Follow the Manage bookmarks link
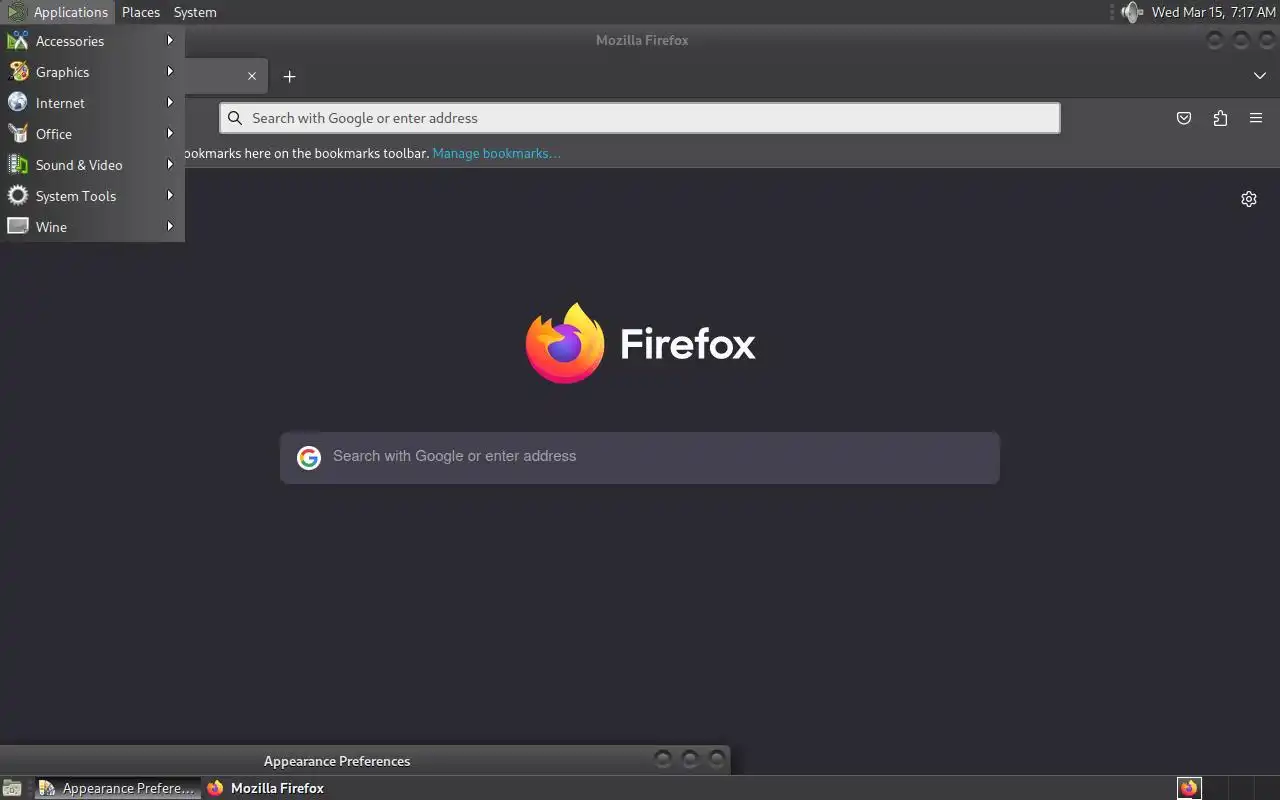1280x800 pixels. click(x=496, y=153)
